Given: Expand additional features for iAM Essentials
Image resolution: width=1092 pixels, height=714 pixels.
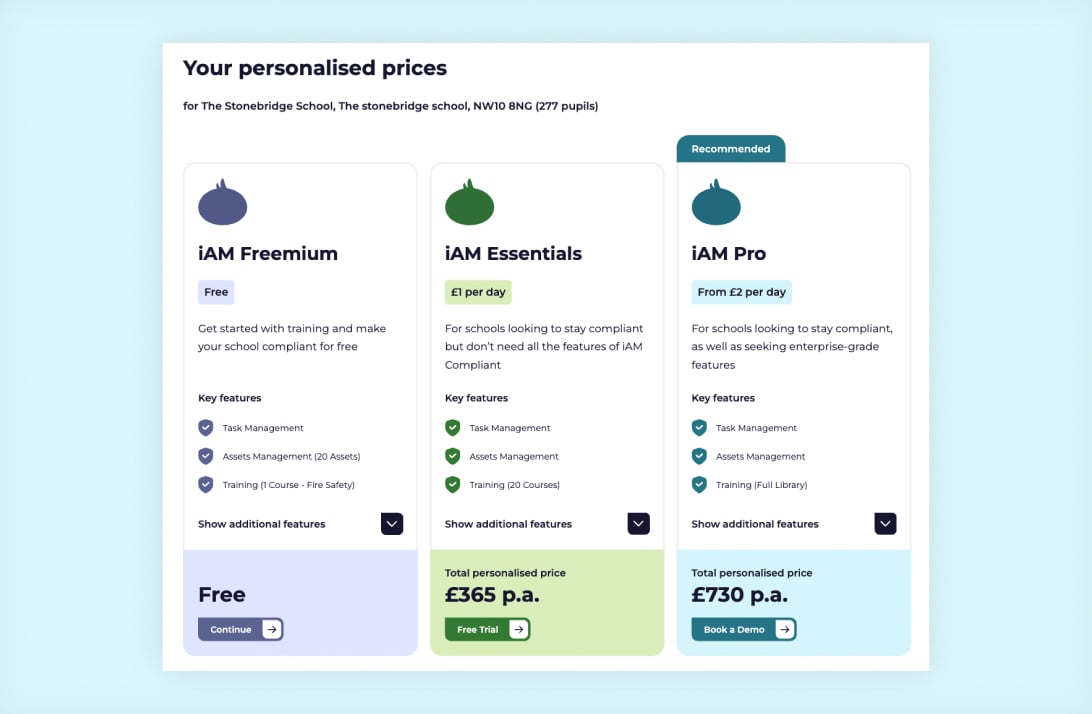Looking at the screenshot, I should [638, 523].
